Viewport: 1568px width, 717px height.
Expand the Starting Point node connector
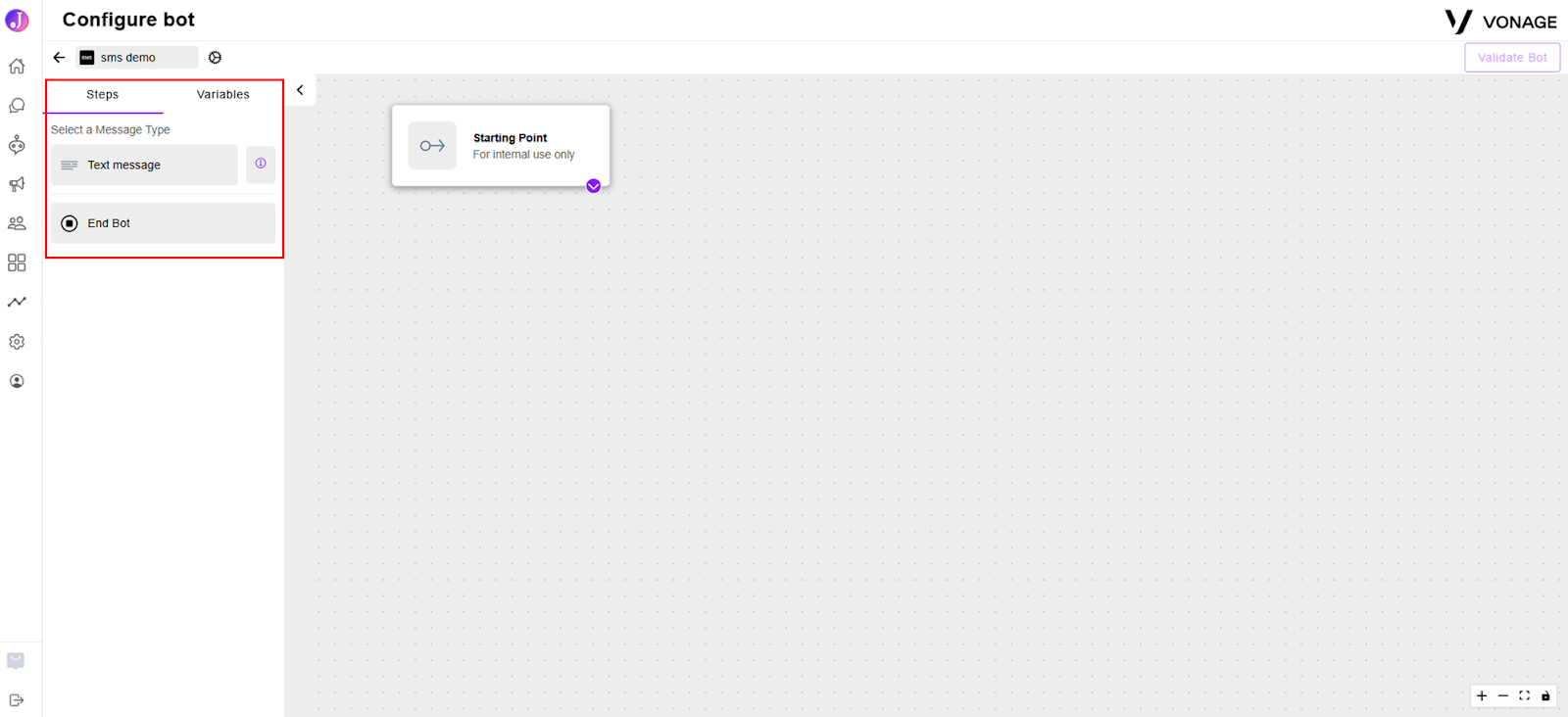tap(593, 186)
